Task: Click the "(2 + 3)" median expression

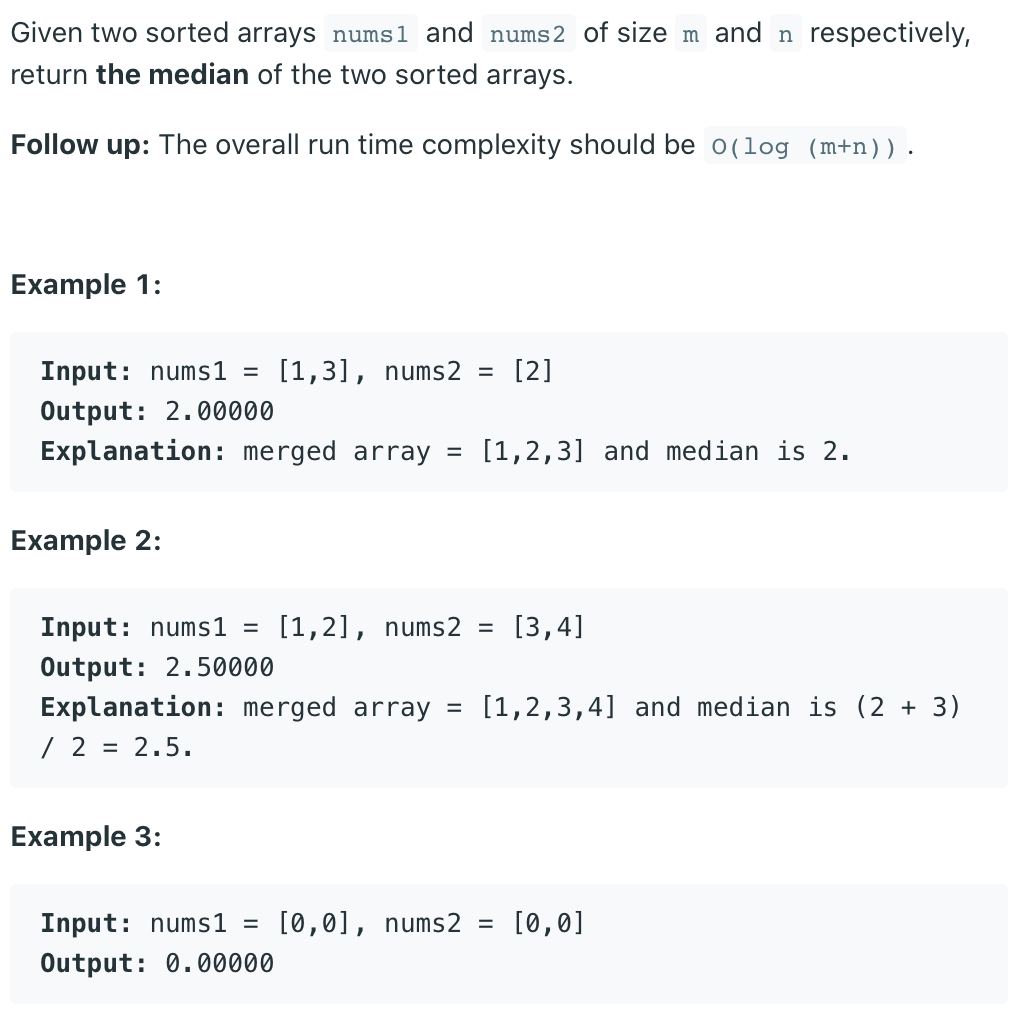Action: 908,707
